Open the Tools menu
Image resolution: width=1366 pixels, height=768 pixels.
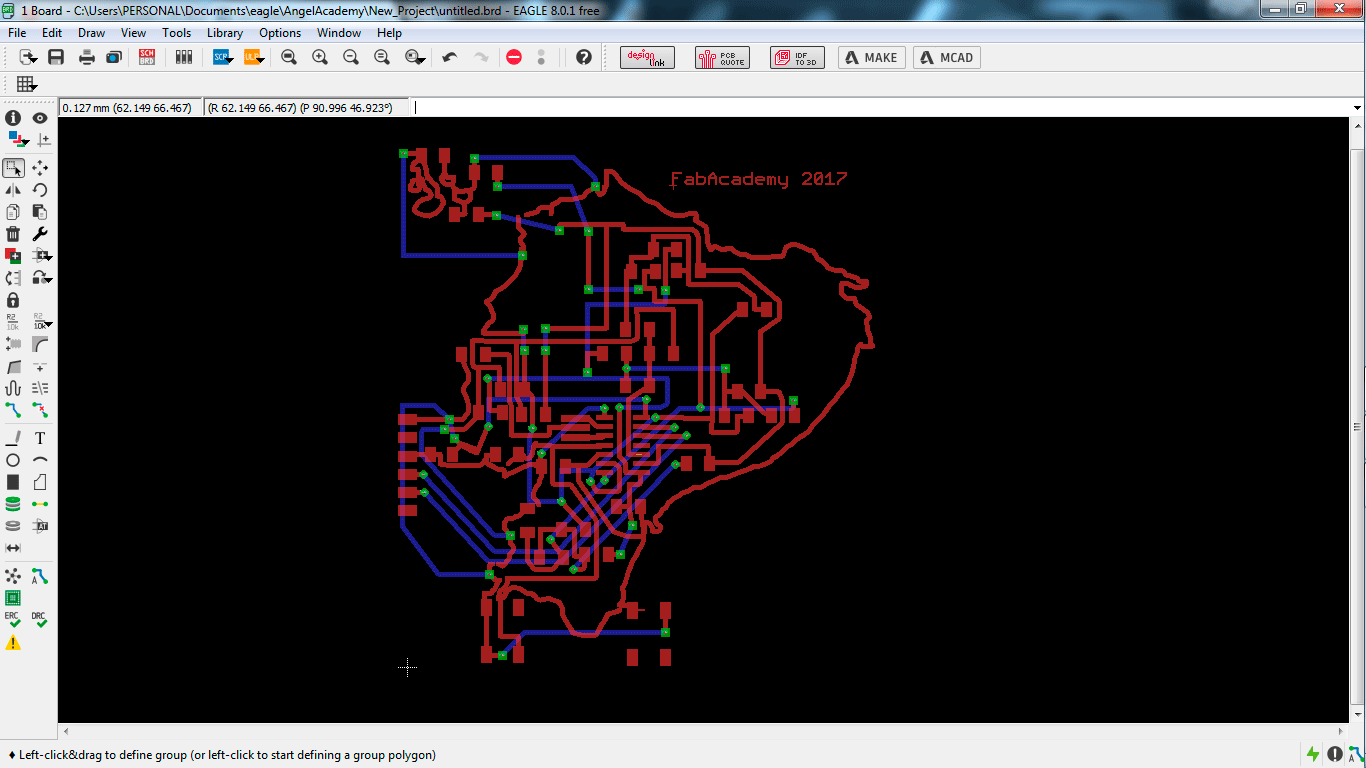click(x=176, y=33)
